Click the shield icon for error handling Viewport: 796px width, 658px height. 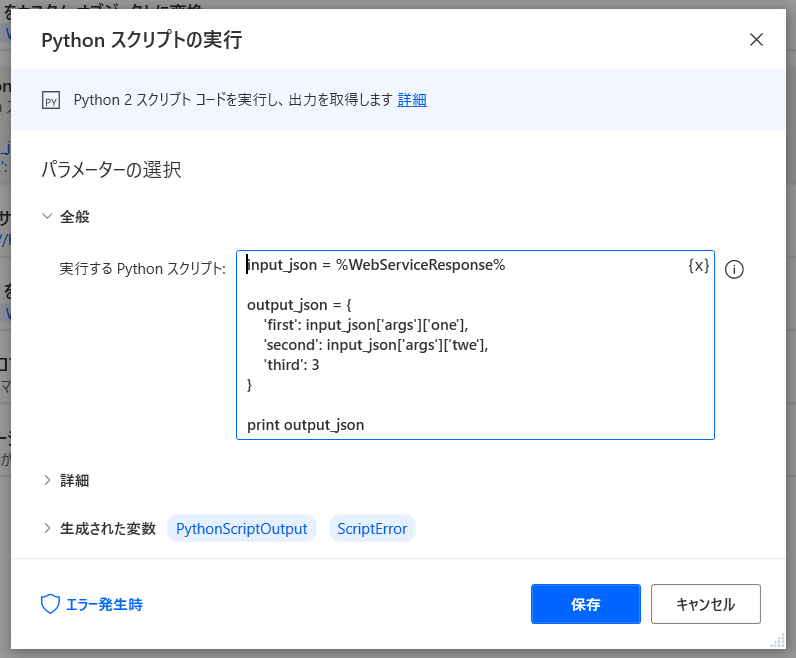(x=50, y=604)
